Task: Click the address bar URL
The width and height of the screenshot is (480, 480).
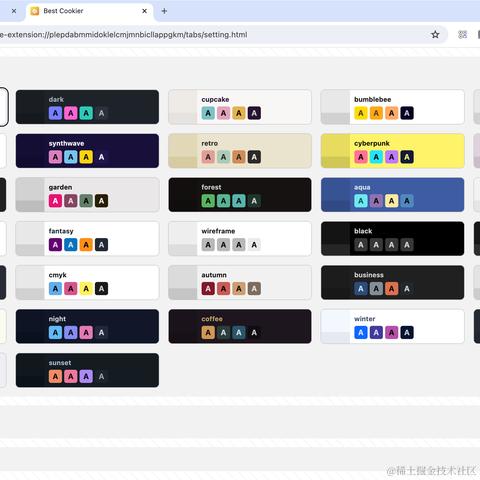Action: coord(124,35)
